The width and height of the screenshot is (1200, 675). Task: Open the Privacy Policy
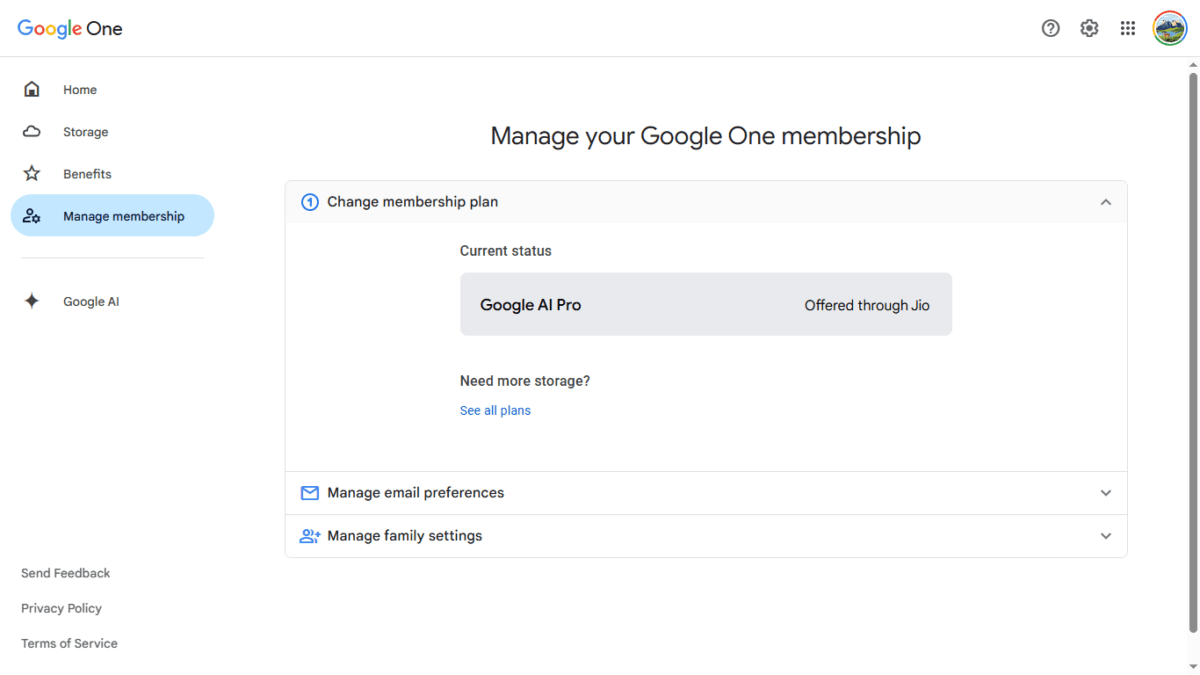click(61, 608)
